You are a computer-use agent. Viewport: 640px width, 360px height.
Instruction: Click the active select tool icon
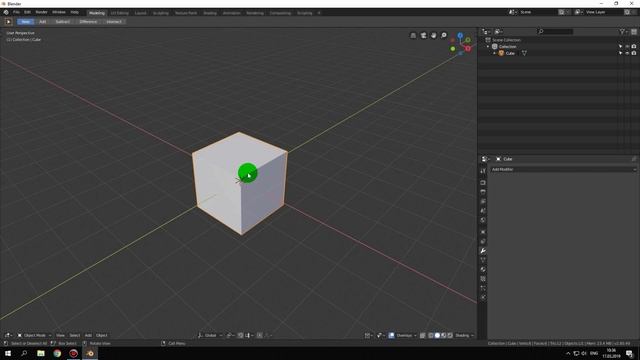tap(8, 22)
